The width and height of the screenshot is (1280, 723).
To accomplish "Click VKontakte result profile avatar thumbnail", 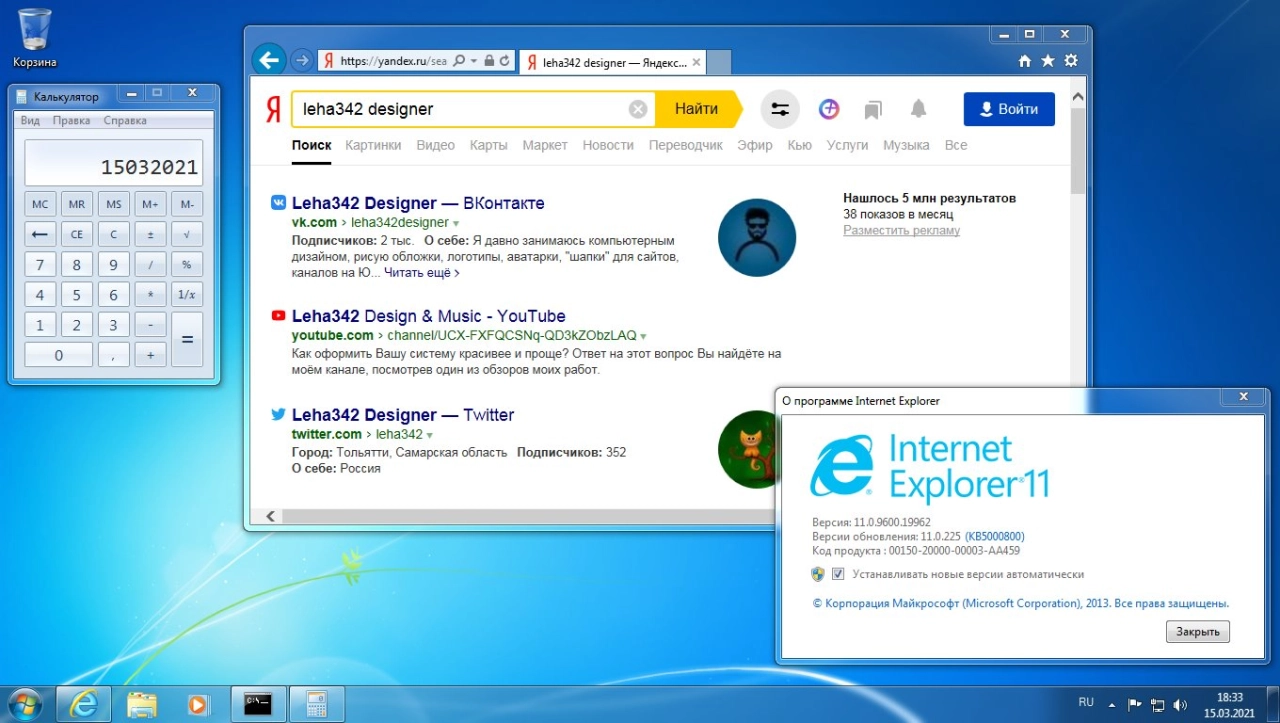I will tap(757, 238).
